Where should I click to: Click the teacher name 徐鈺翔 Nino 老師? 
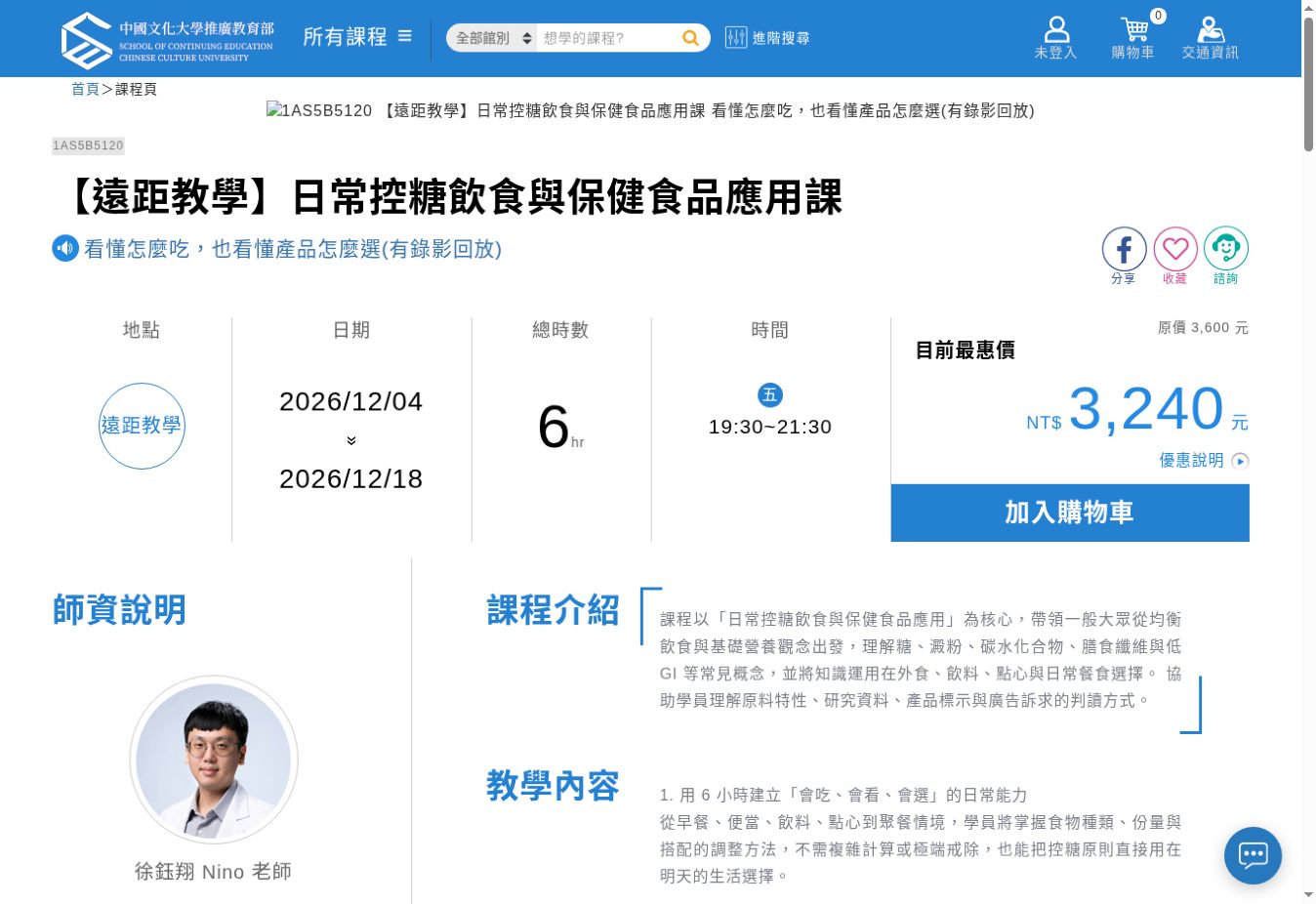point(214,871)
